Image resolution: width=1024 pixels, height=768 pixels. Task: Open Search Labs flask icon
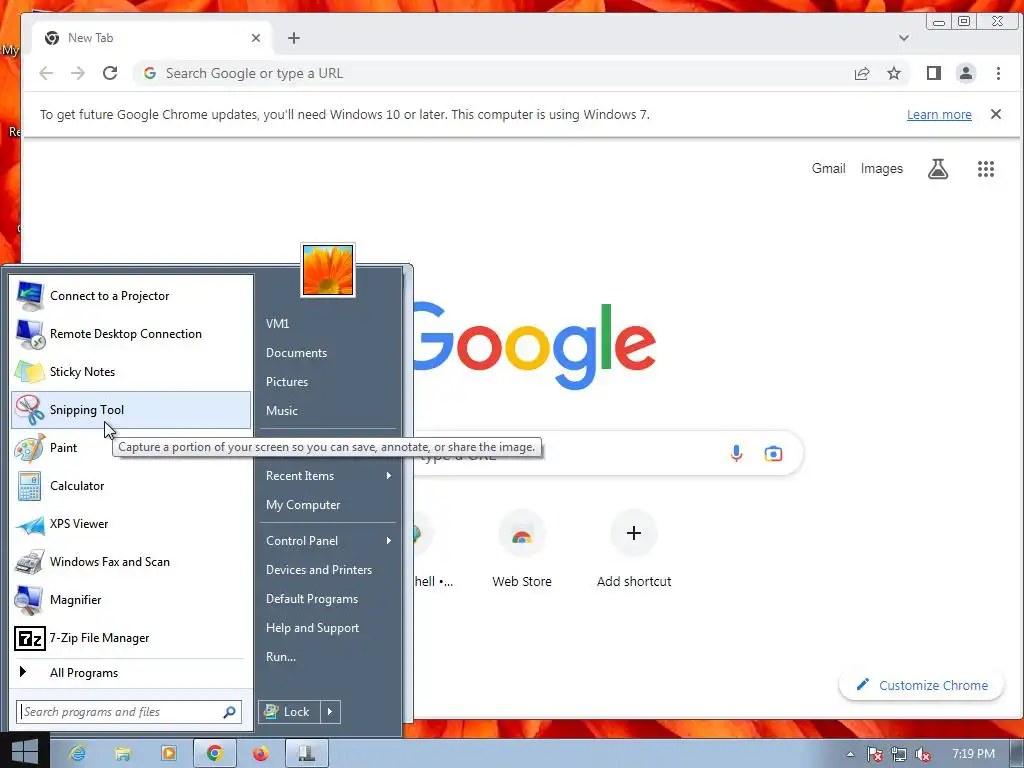tap(938, 169)
